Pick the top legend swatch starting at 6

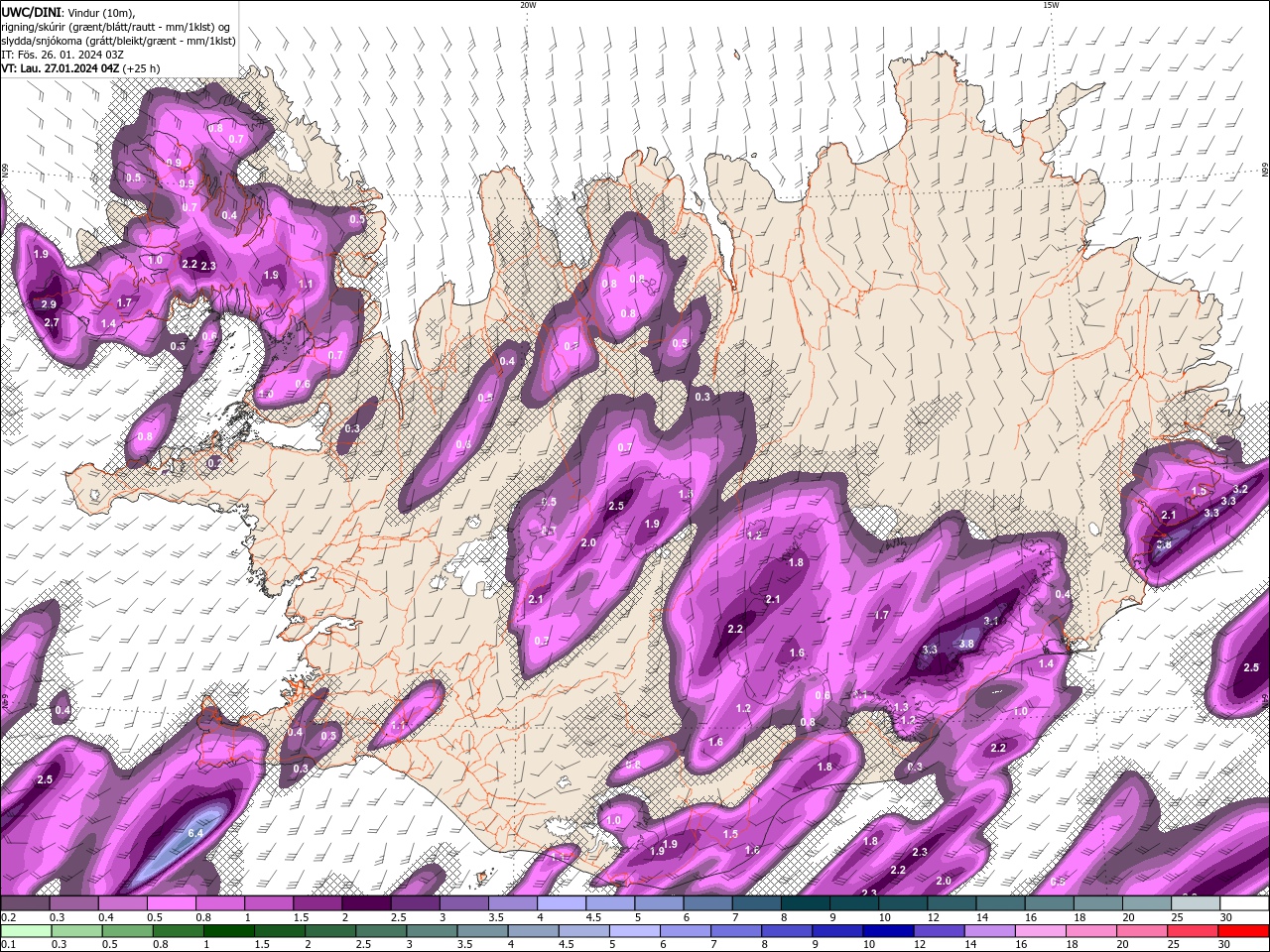click(707, 903)
